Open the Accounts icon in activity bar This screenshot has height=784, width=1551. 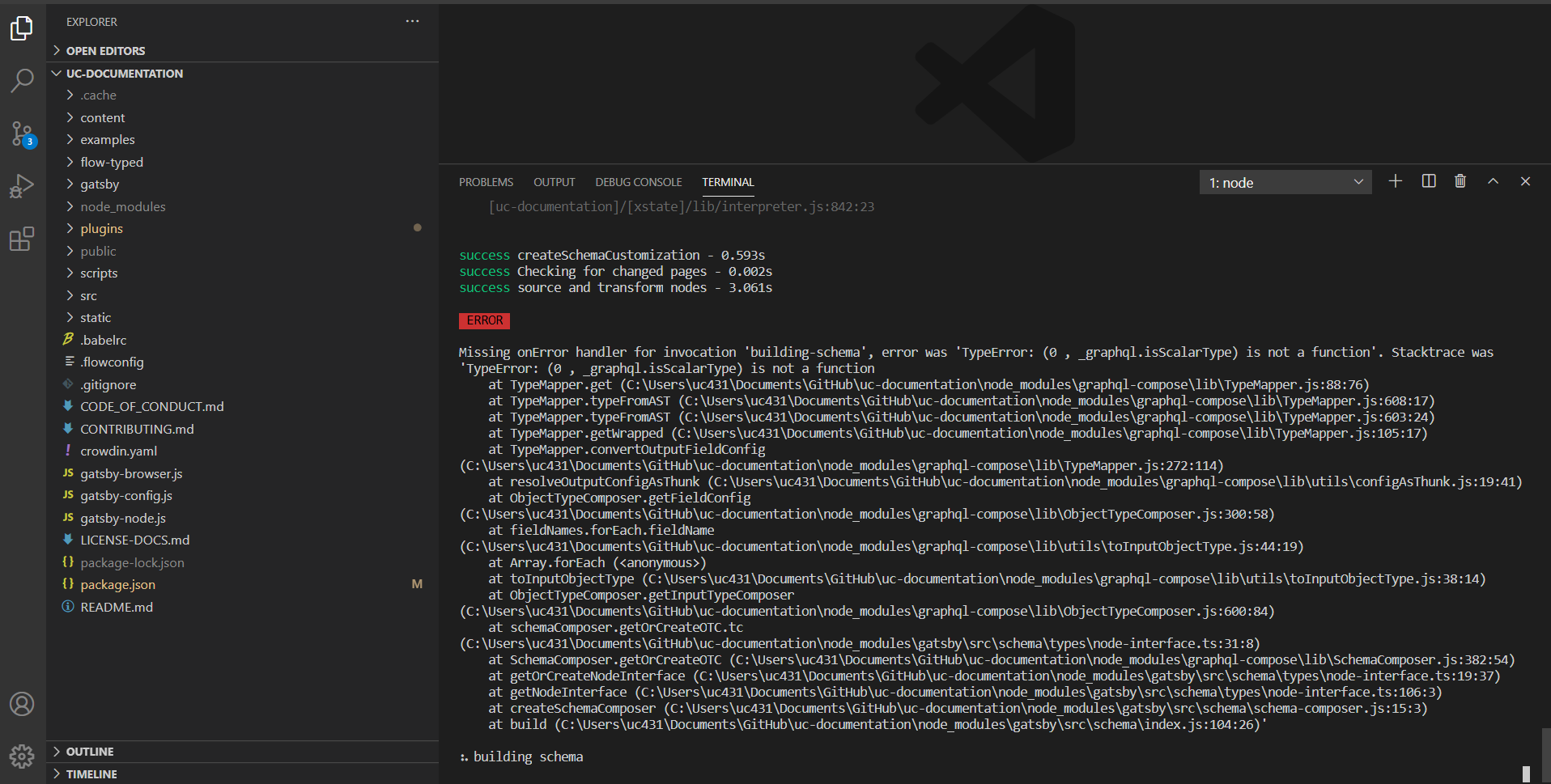click(x=22, y=704)
